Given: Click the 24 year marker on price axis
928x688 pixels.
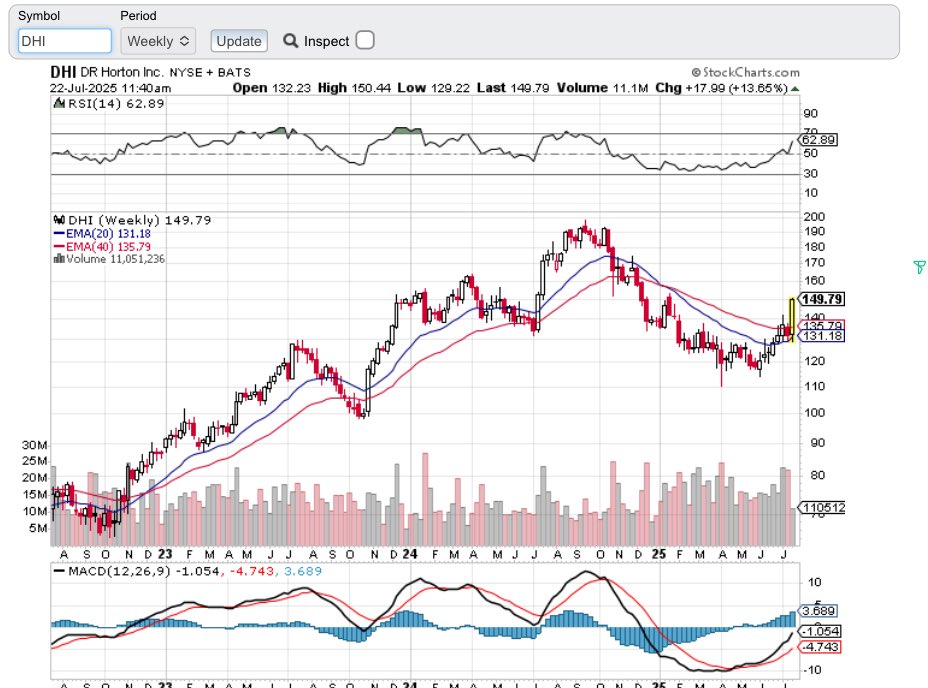Looking at the screenshot, I should click(410, 554).
